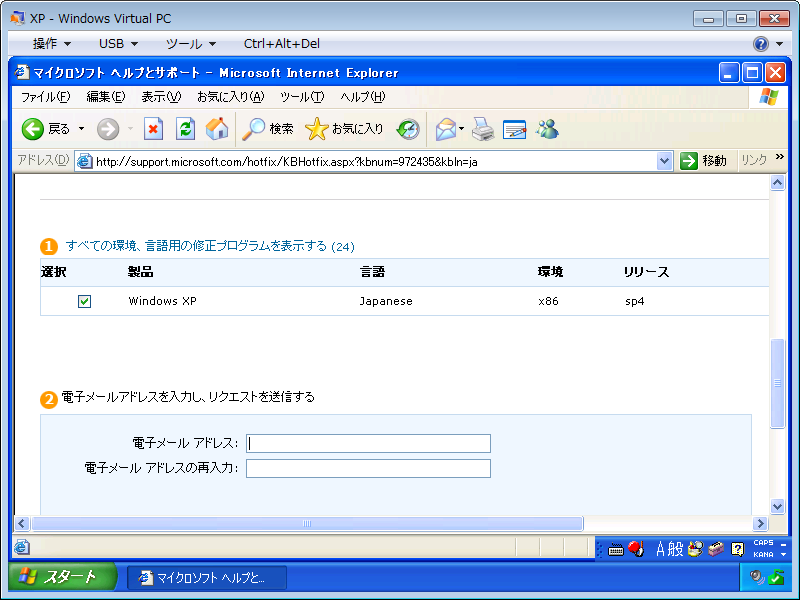
Task: Open the IME pad icon on the language bar
Action: (695, 549)
